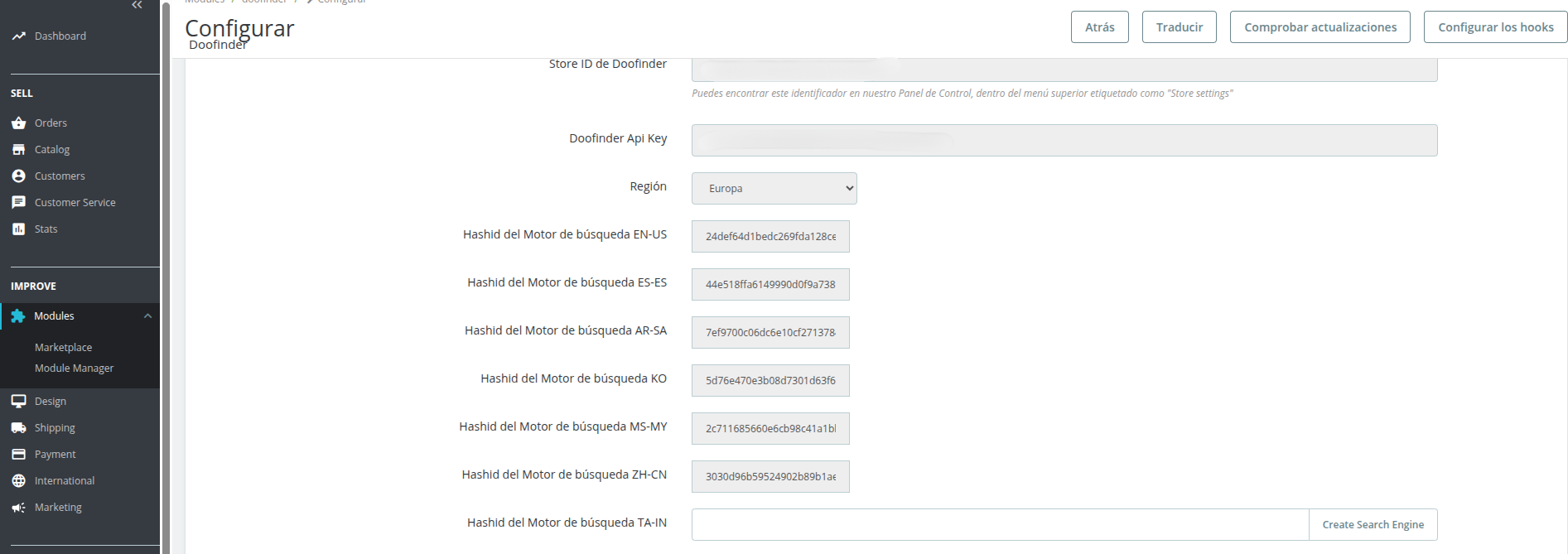1568x554 pixels.
Task: Open Module Manager submenu item
Action: click(x=74, y=369)
